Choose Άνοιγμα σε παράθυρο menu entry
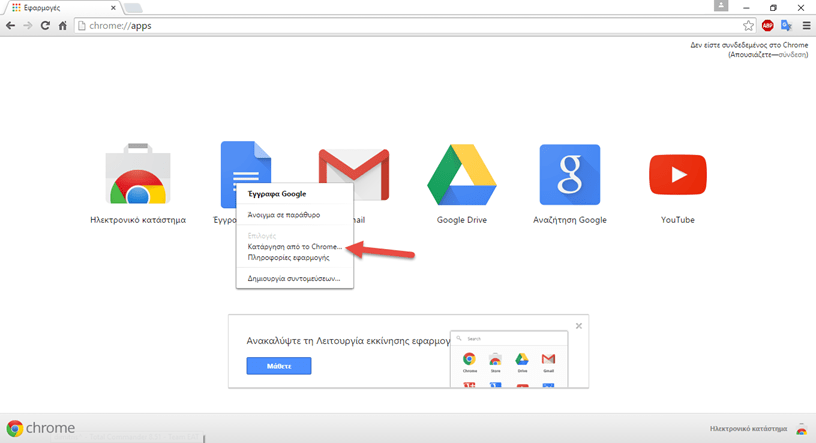This screenshot has width=816, height=443. click(295, 214)
